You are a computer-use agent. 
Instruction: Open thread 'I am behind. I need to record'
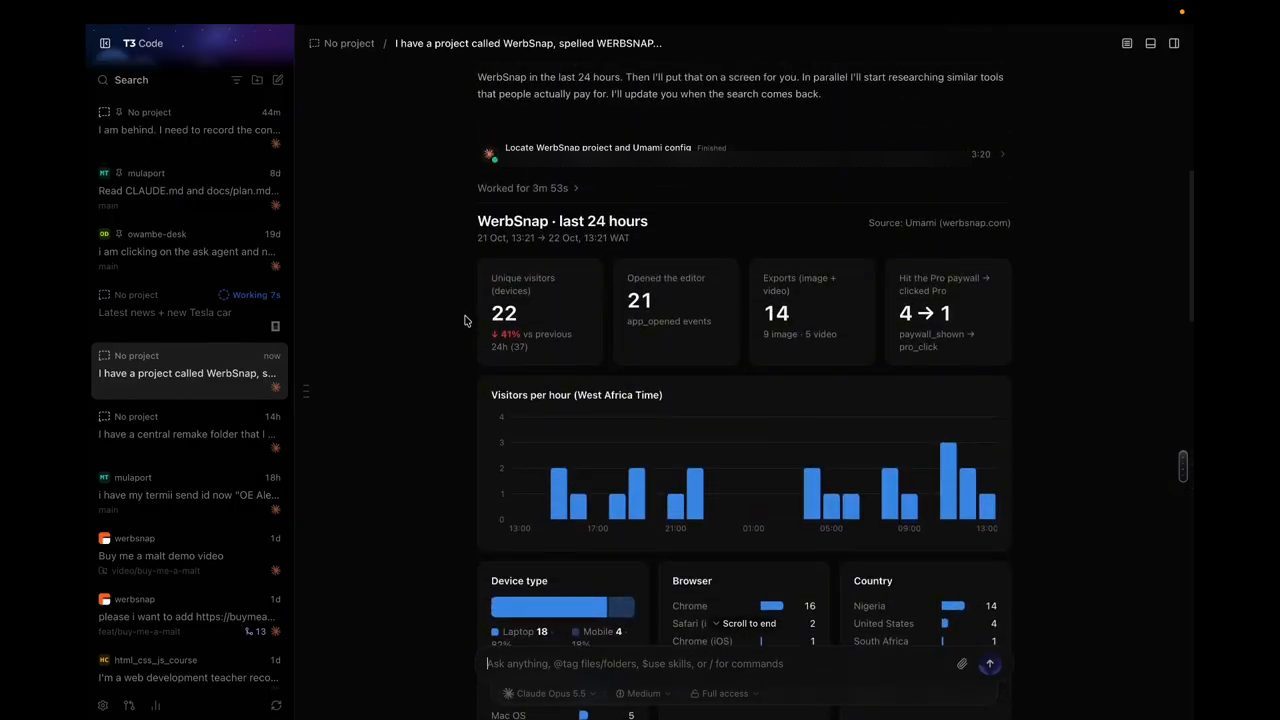point(189,130)
